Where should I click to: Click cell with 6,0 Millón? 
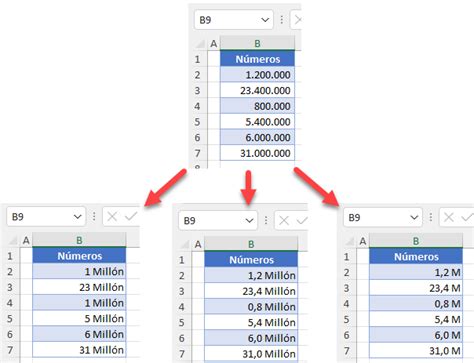click(x=251, y=338)
